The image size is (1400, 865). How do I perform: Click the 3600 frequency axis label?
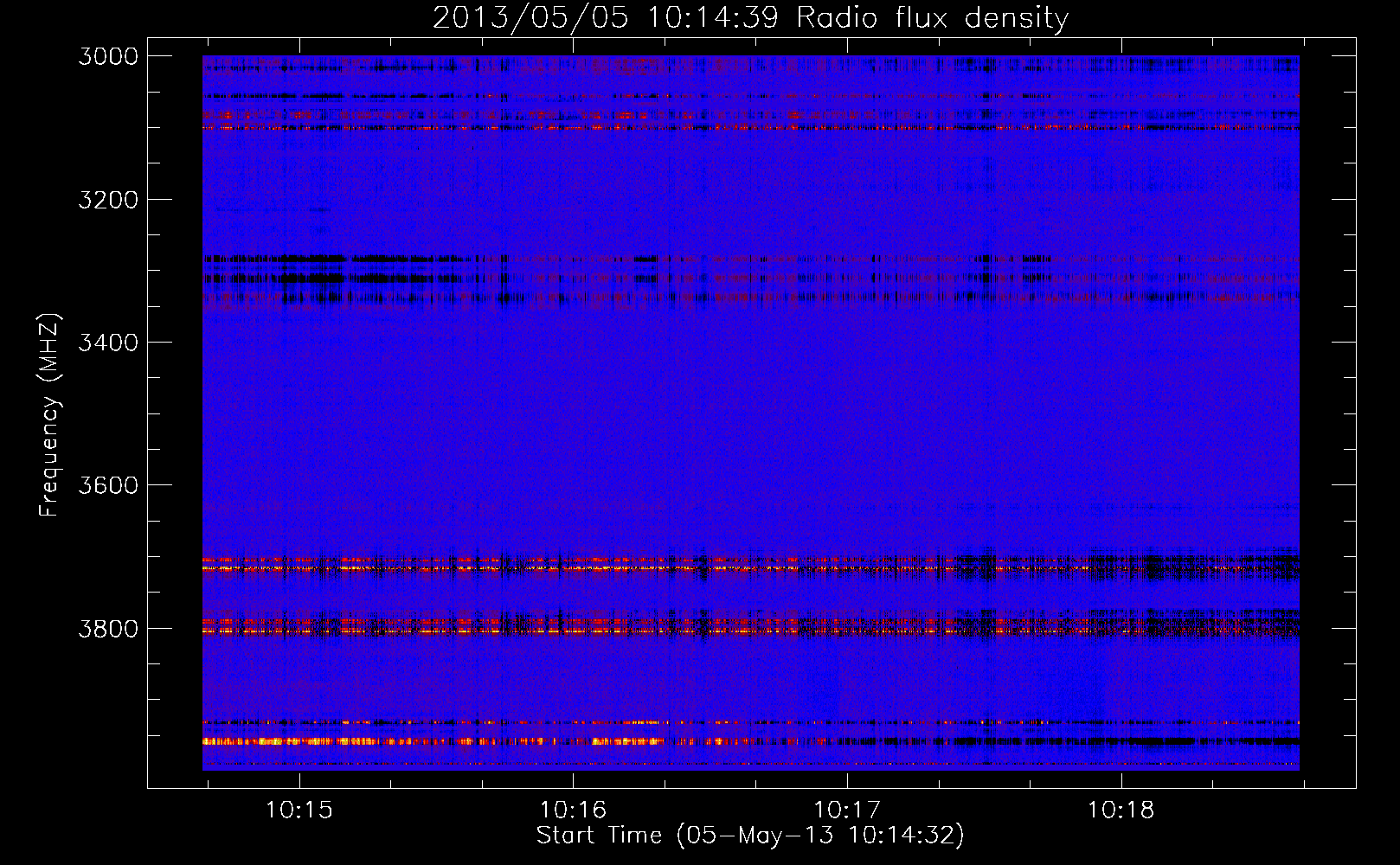click(x=108, y=485)
